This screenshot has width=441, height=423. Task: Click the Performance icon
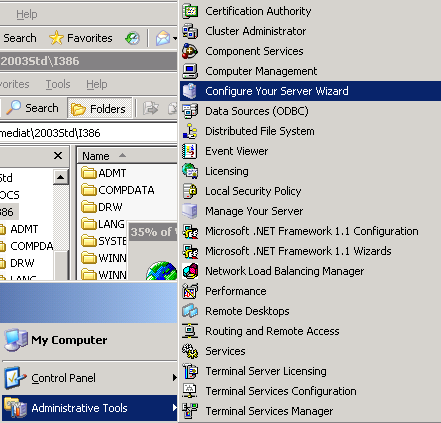point(190,291)
